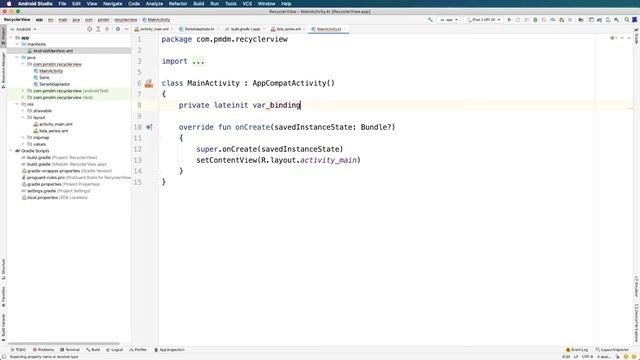Open the Pixel 2 API device dropdown
The image size is (640, 360).
(484, 20)
